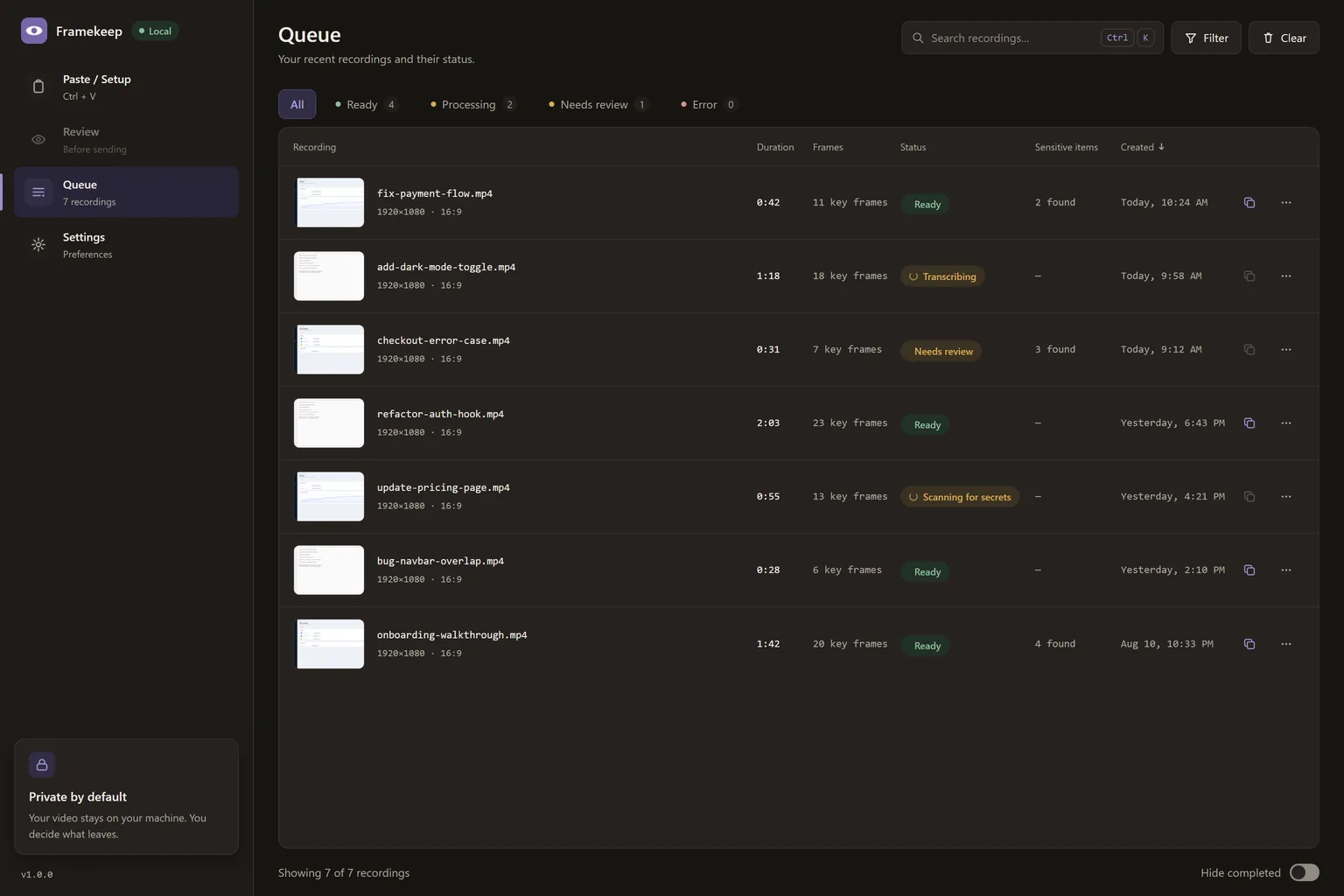Viewport: 1344px width, 896px height.
Task: Click copy icon on checkout-error-case.mp4 row
Action: coord(1249,350)
